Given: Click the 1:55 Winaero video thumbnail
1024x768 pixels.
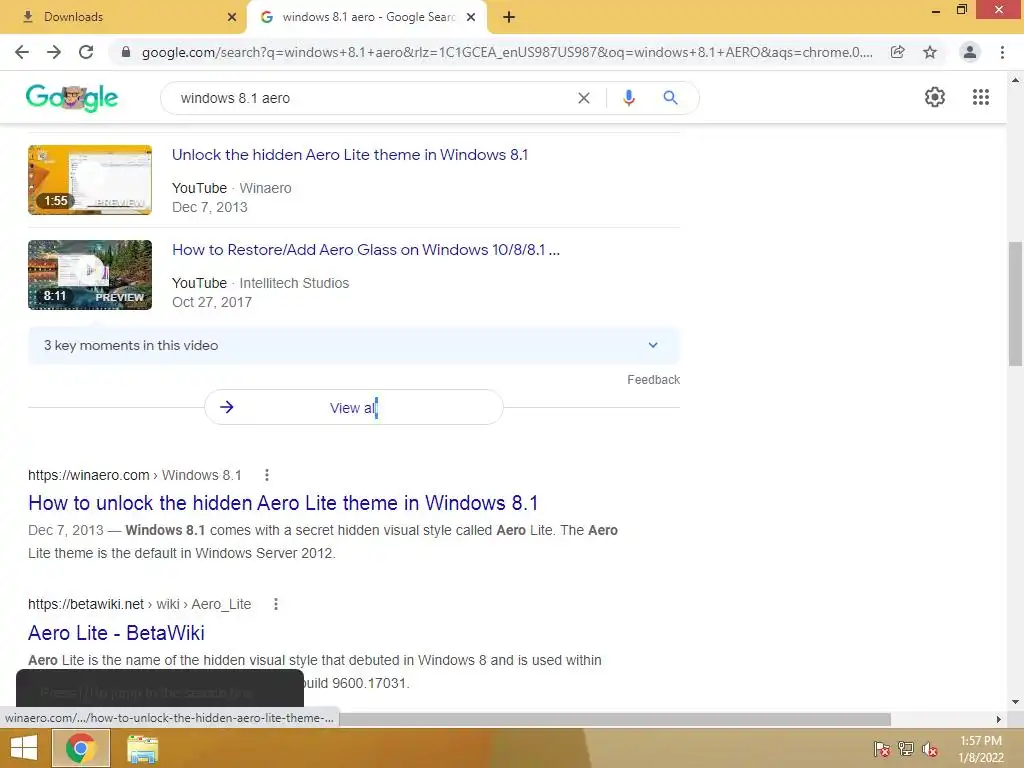Looking at the screenshot, I should click(x=90, y=180).
